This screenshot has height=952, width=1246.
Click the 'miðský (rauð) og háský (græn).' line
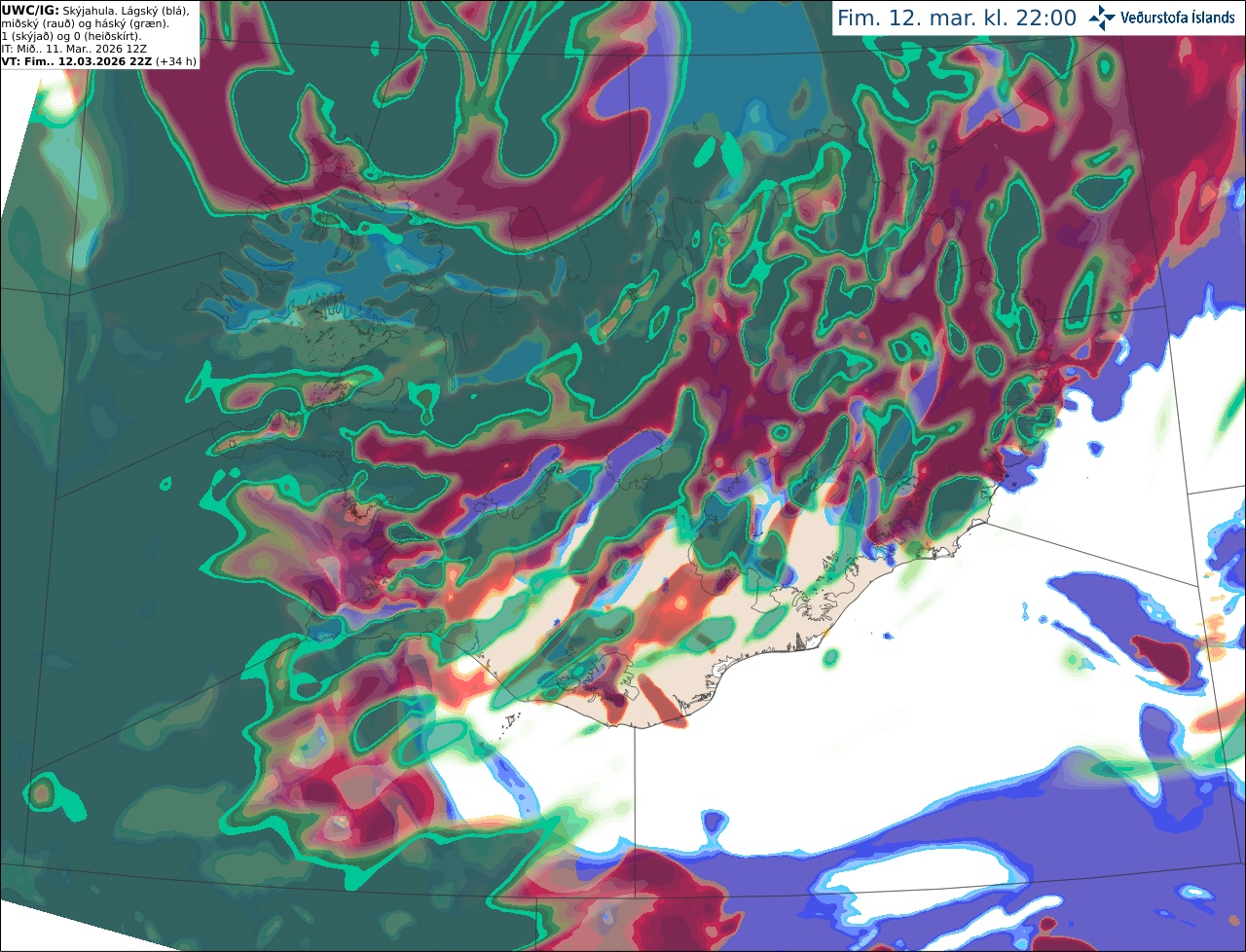(x=85, y=23)
